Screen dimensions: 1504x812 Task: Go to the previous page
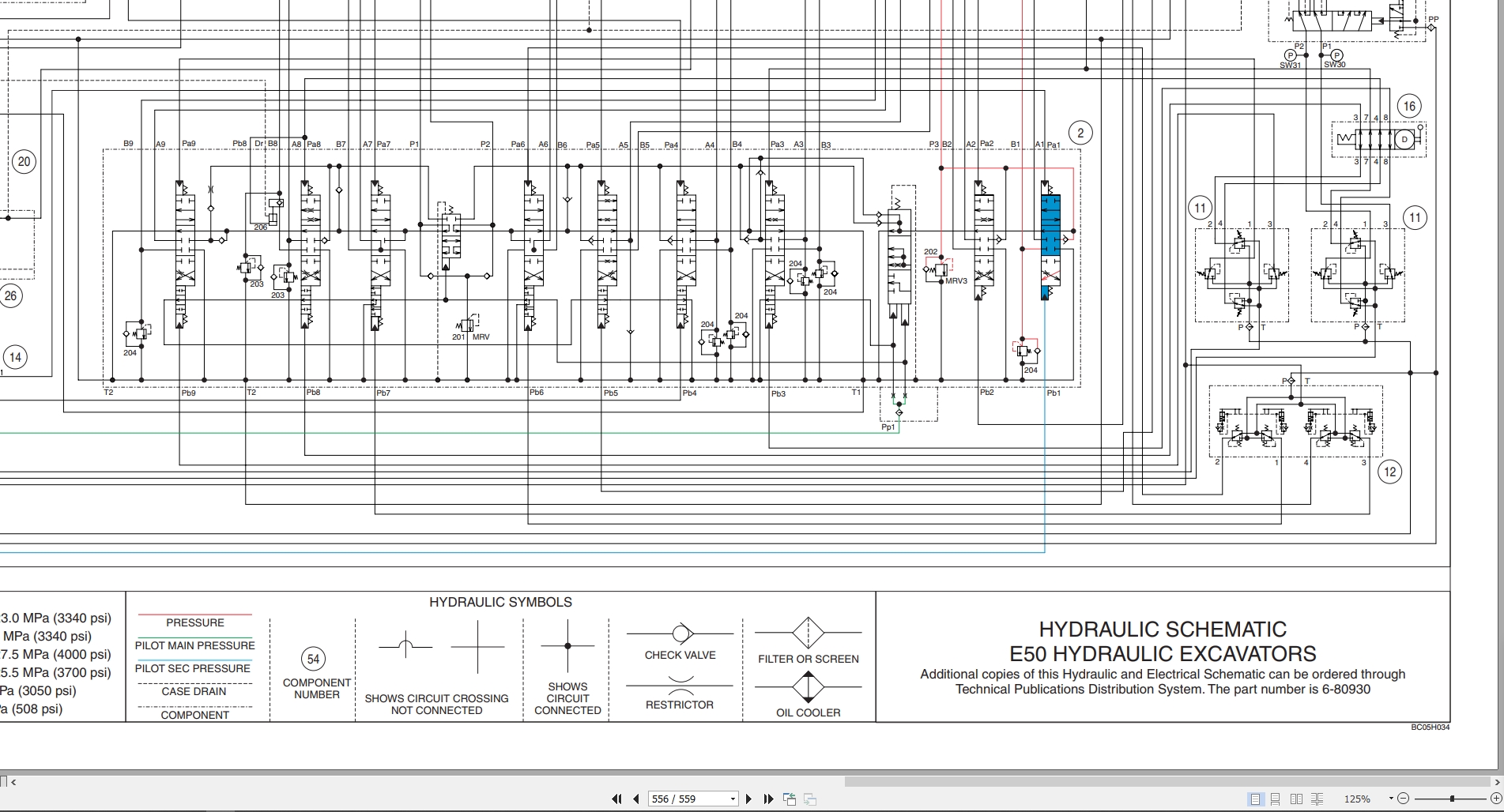(636, 799)
